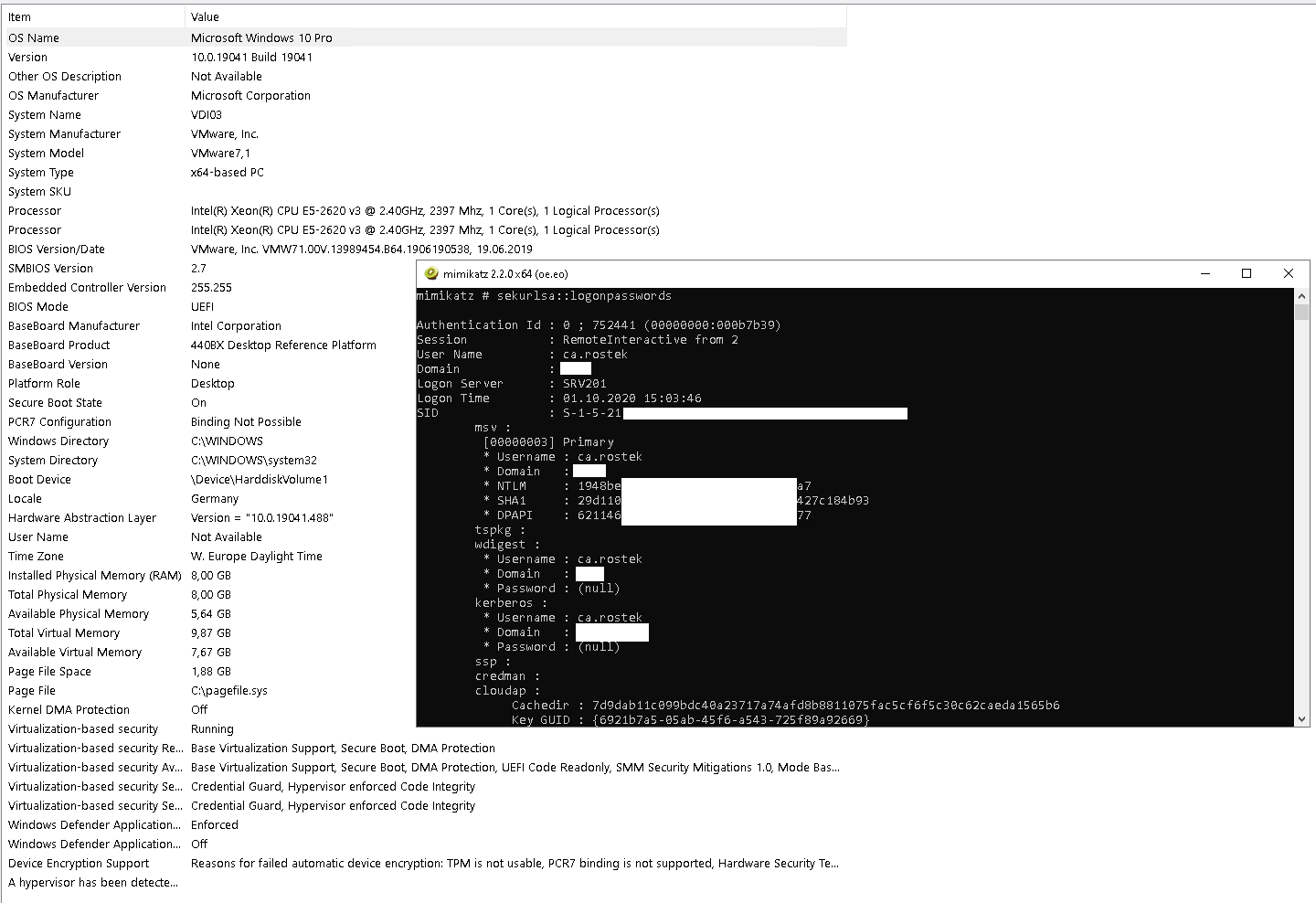Select the BIOS Mode row
The height and width of the screenshot is (903, 1316).
point(208,306)
